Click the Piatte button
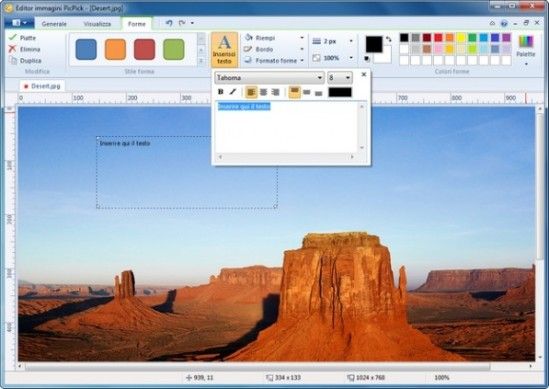The height and width of the screenshot is (389, 549). (x=22, y=37)
